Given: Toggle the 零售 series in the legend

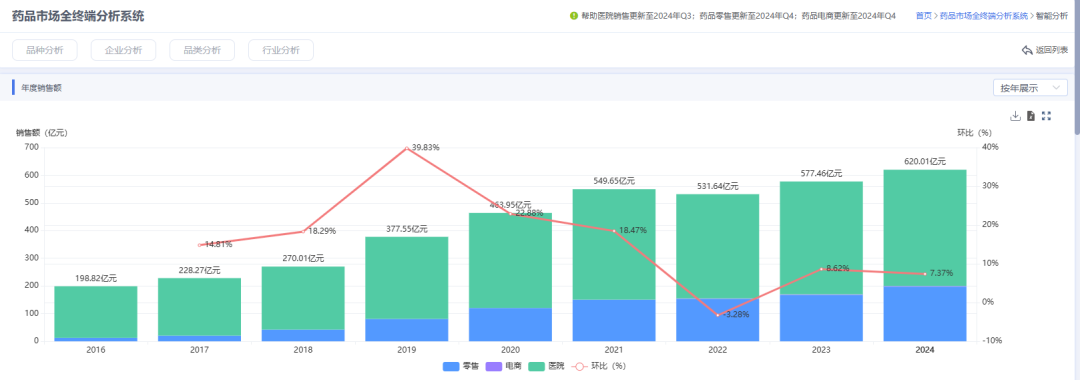Looking at the screenshot, I should pyautogui.click(x=461, y=366).
